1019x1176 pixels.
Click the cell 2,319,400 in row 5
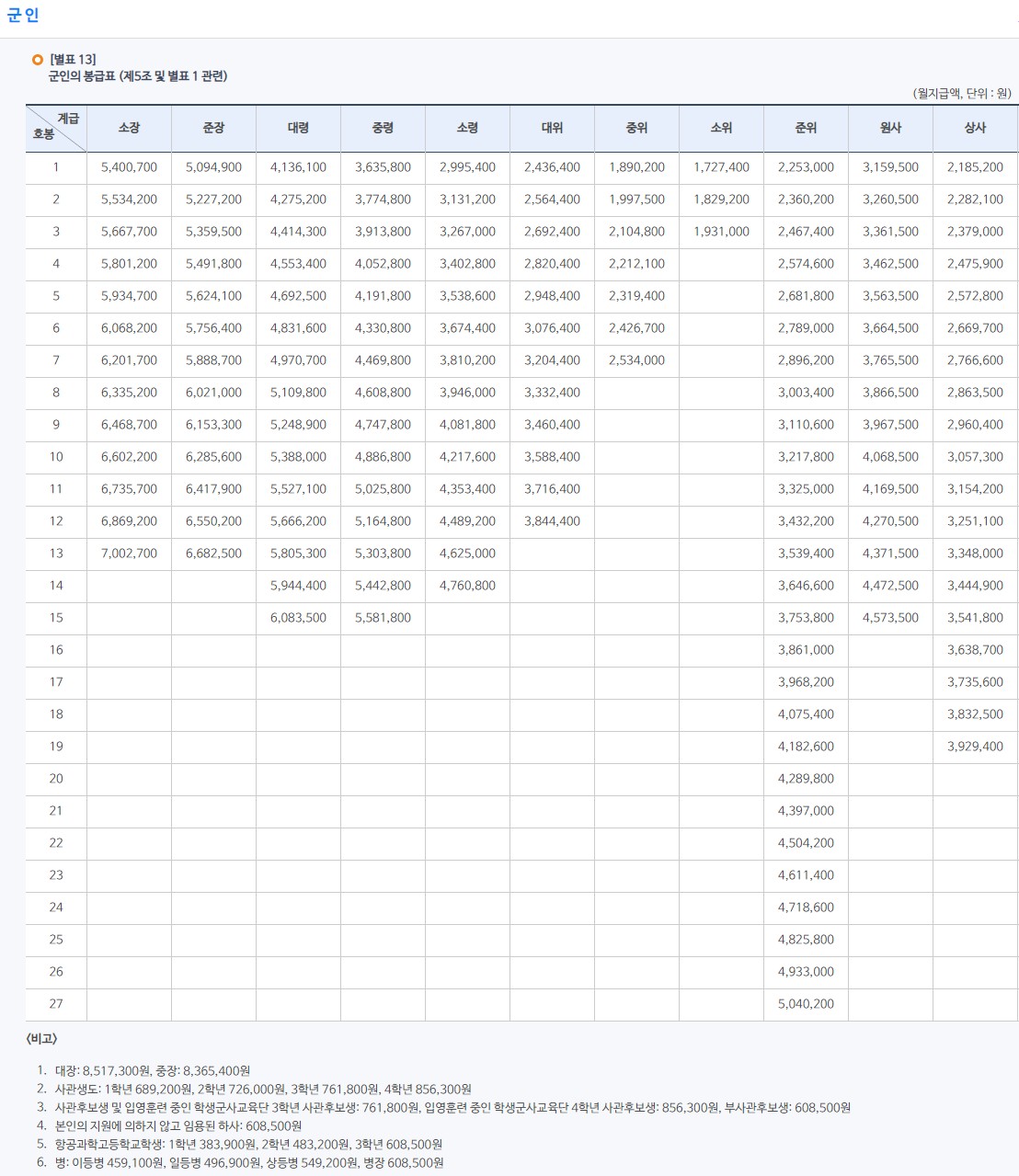[x=636, y=296]
